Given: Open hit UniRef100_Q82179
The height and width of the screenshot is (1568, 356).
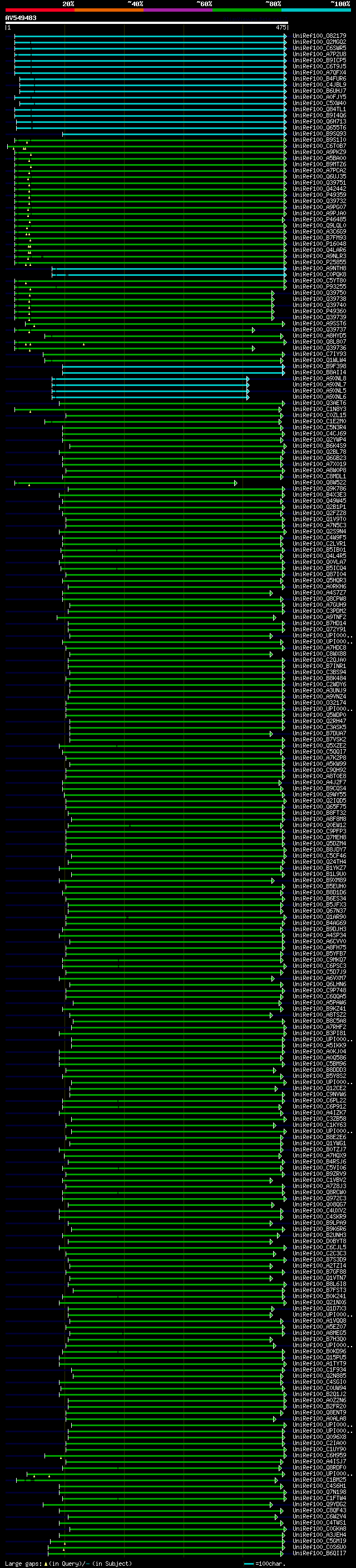Looking at the screenshot, I should click(319, 36).
